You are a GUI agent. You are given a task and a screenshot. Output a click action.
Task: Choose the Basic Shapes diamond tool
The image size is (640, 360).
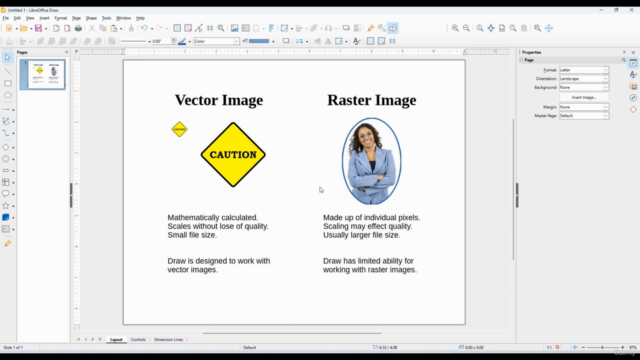click(x=6, y=147)
